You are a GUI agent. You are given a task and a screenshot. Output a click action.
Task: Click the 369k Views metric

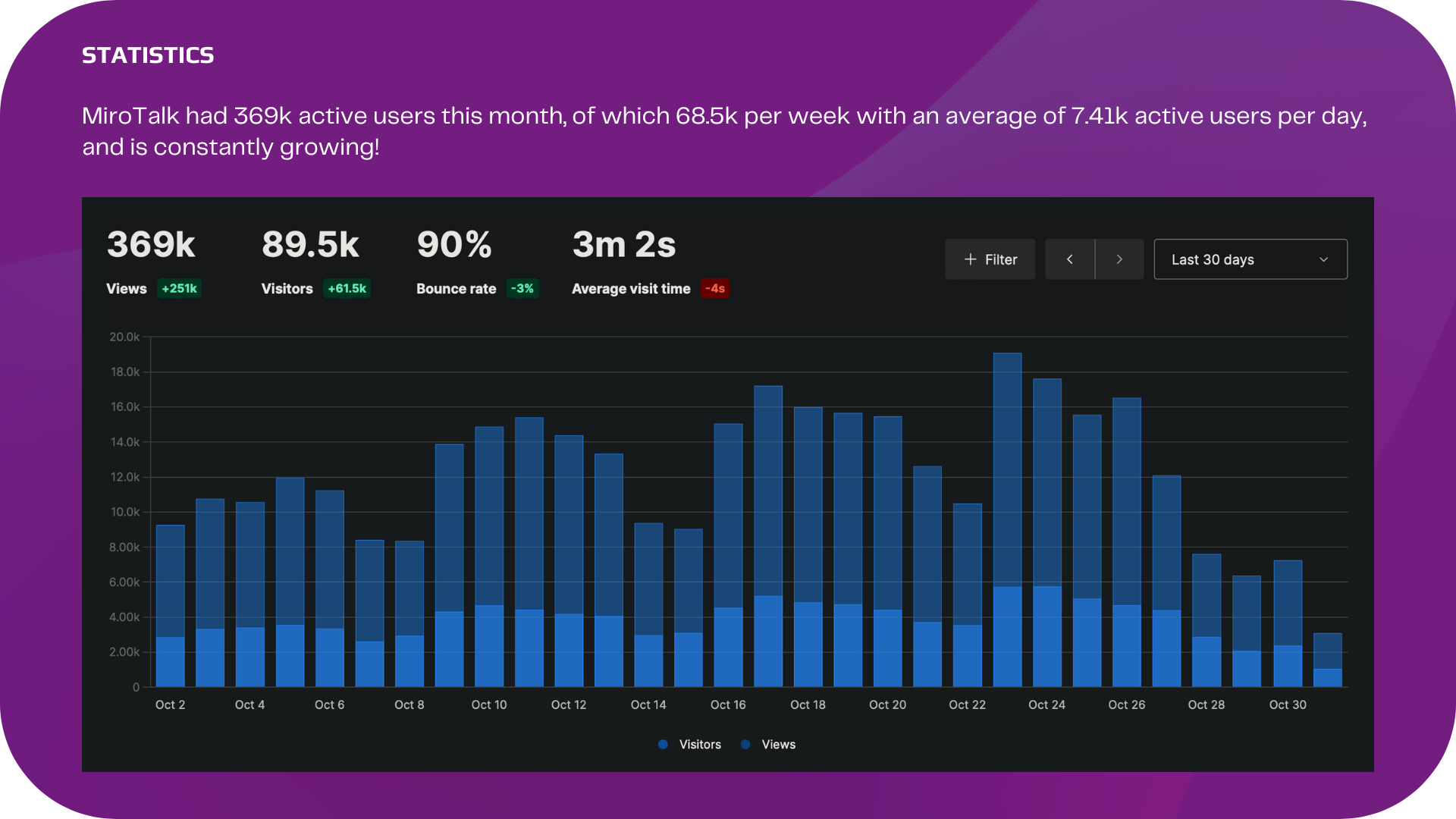point(151,245)
